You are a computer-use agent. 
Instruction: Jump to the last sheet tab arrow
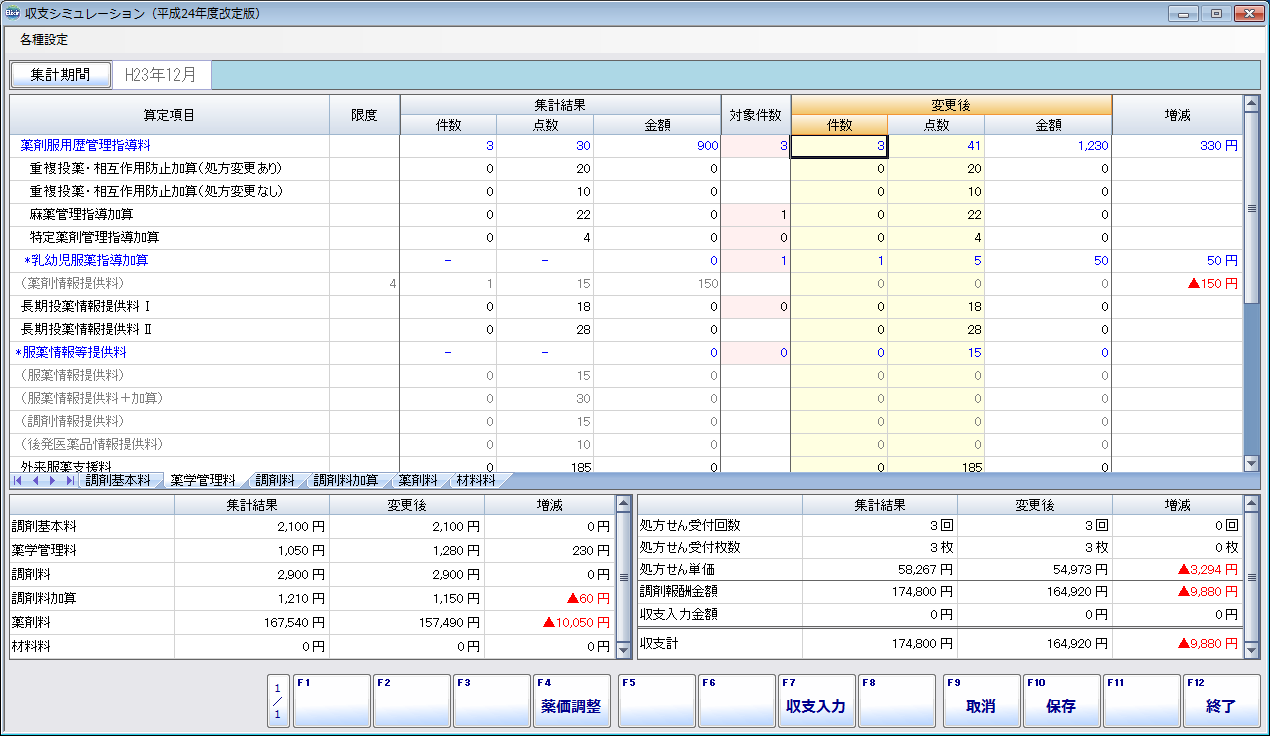pos(68,481)
